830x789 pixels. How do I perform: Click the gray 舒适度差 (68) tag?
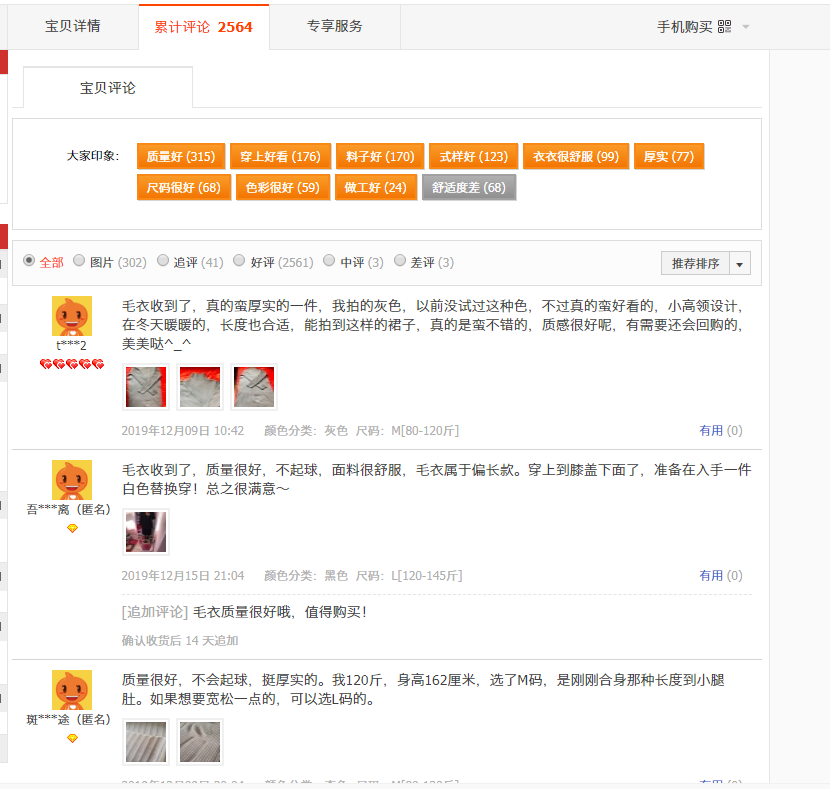(469, 187)
